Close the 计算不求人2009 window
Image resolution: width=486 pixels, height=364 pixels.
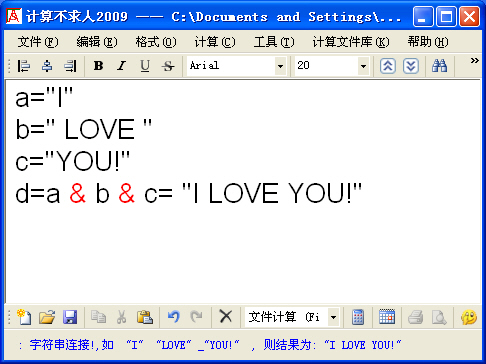click(x=469, y=16)
